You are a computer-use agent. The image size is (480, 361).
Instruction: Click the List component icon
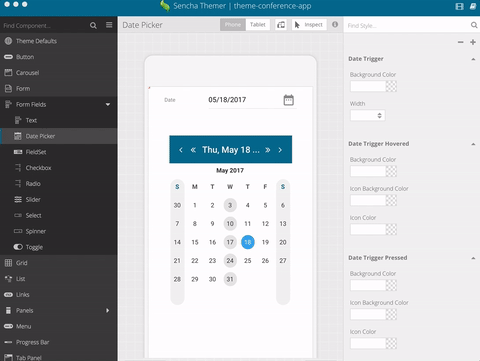pos(8,279)
